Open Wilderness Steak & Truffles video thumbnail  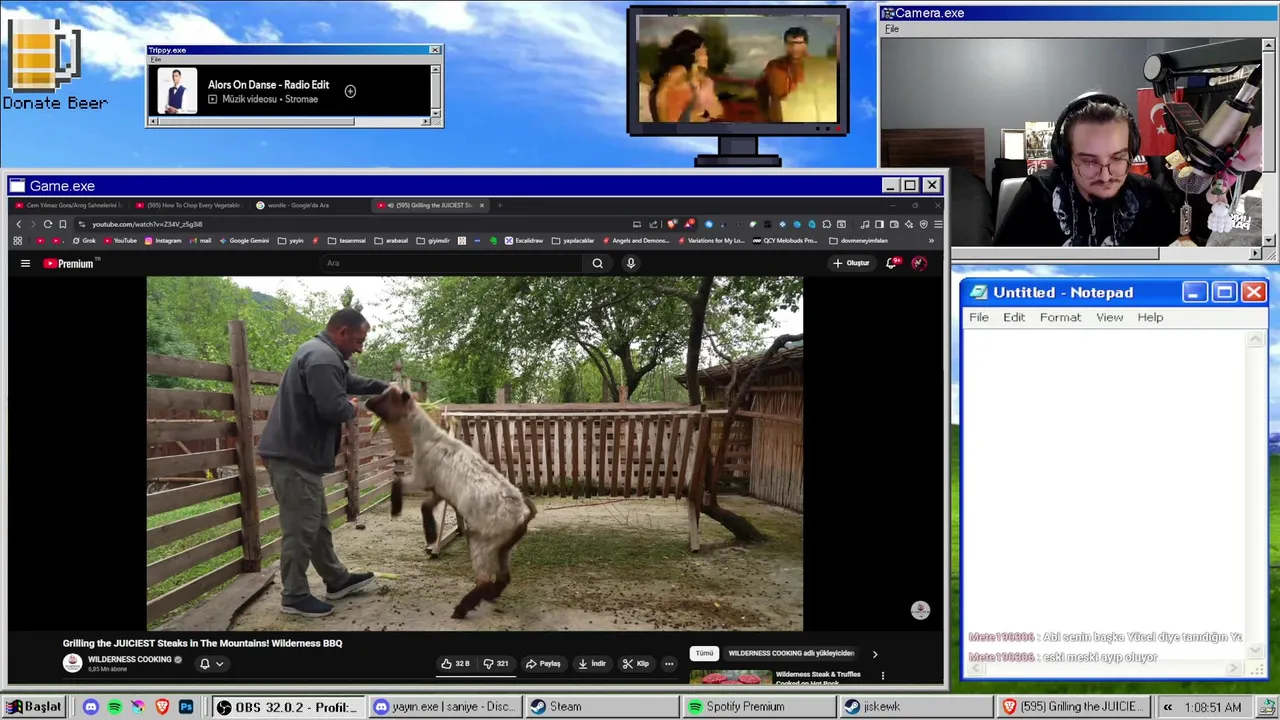[730, 677]
